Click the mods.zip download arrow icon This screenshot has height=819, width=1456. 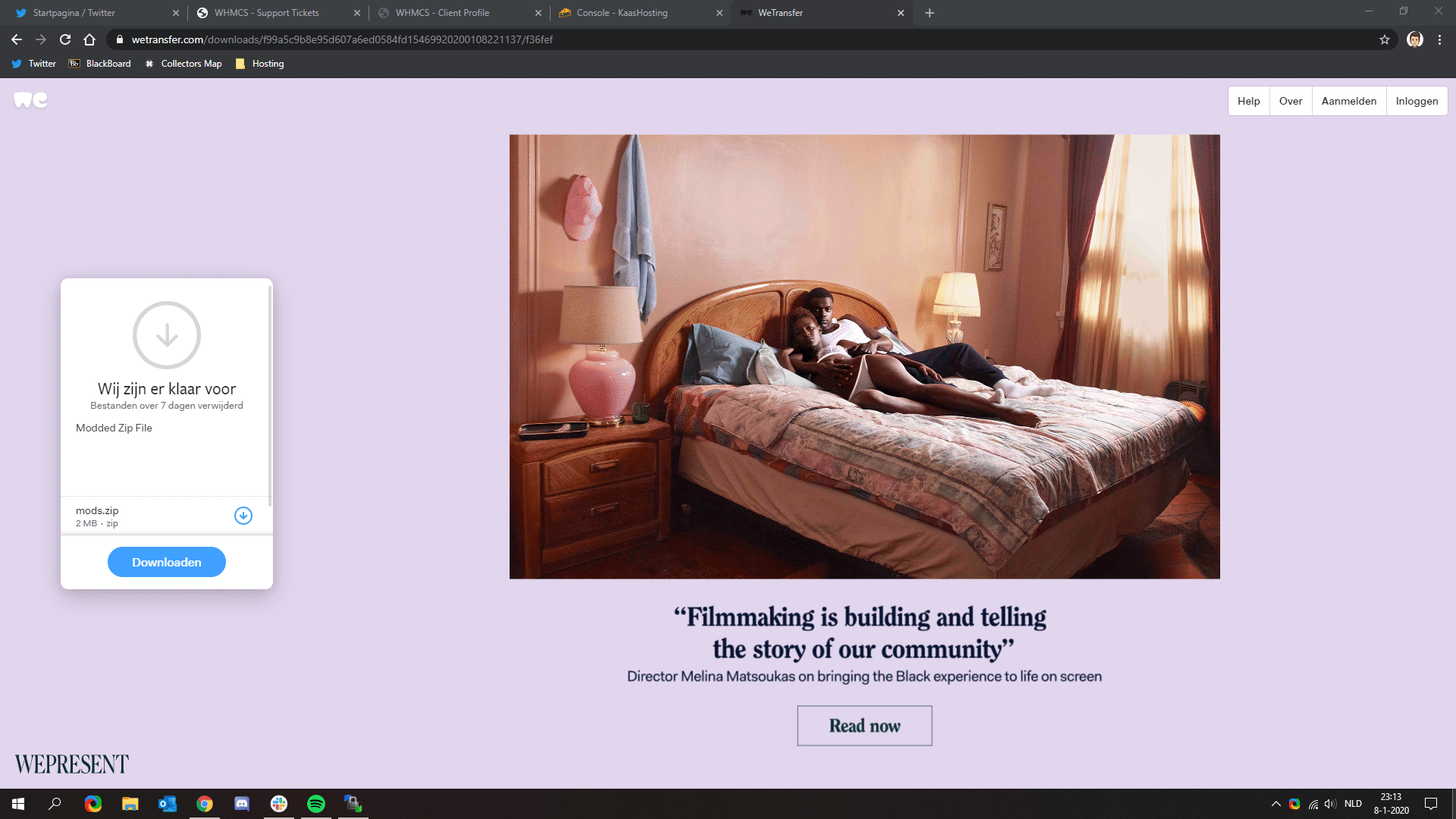(243, 516)
